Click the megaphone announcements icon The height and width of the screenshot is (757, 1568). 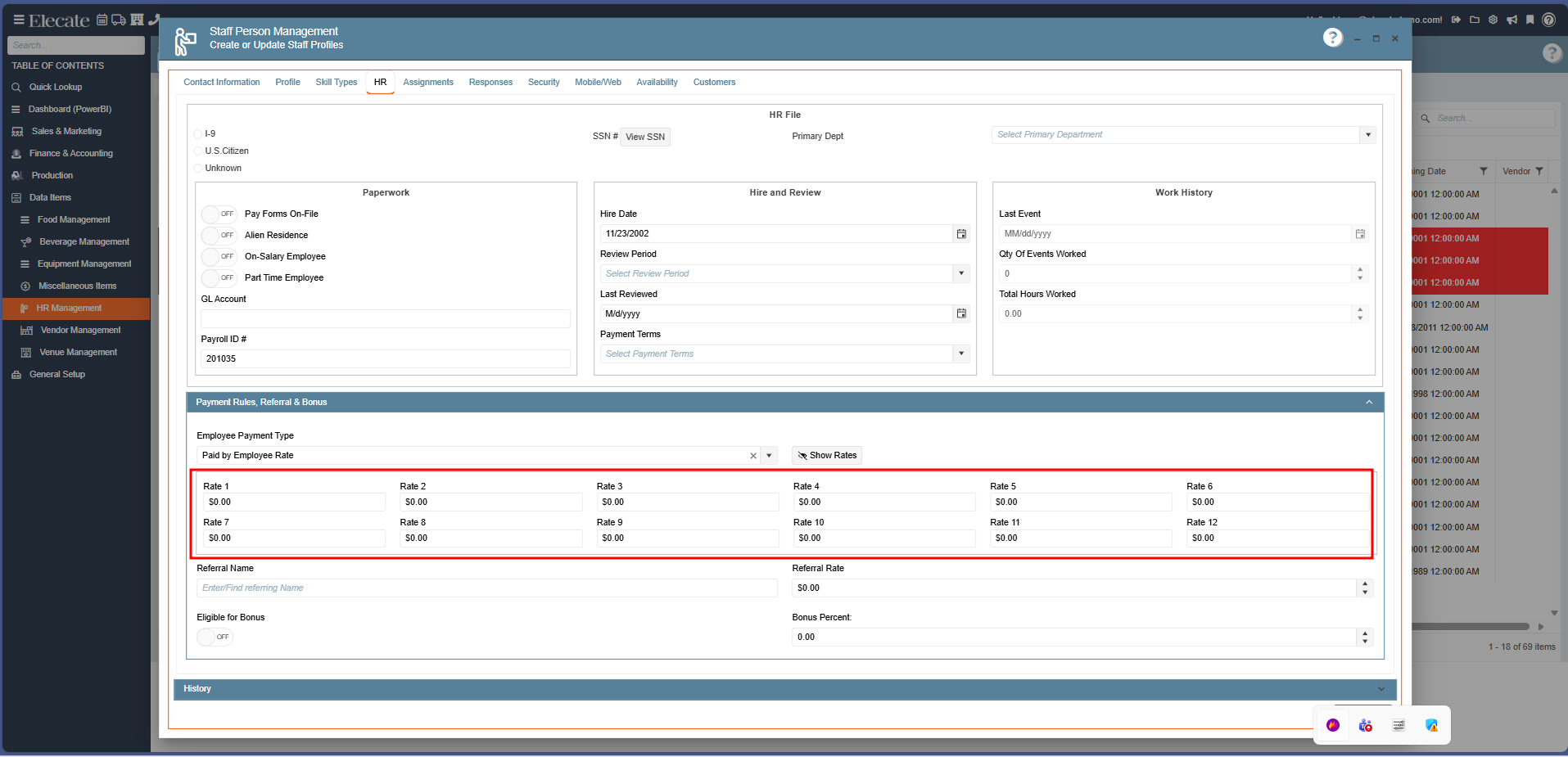click(x=1512, y=20)
